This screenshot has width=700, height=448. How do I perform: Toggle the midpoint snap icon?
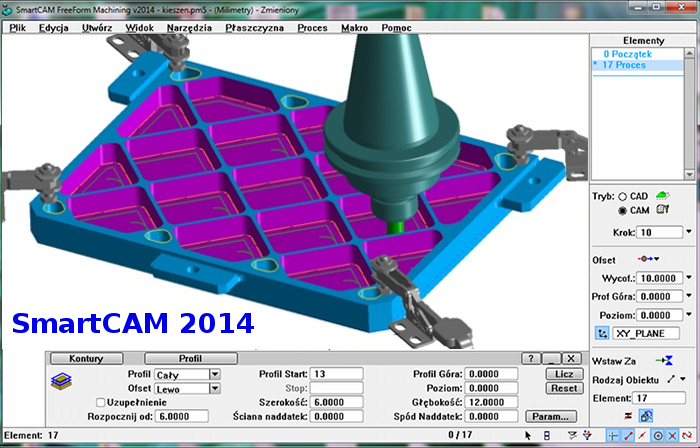[642, 435]
